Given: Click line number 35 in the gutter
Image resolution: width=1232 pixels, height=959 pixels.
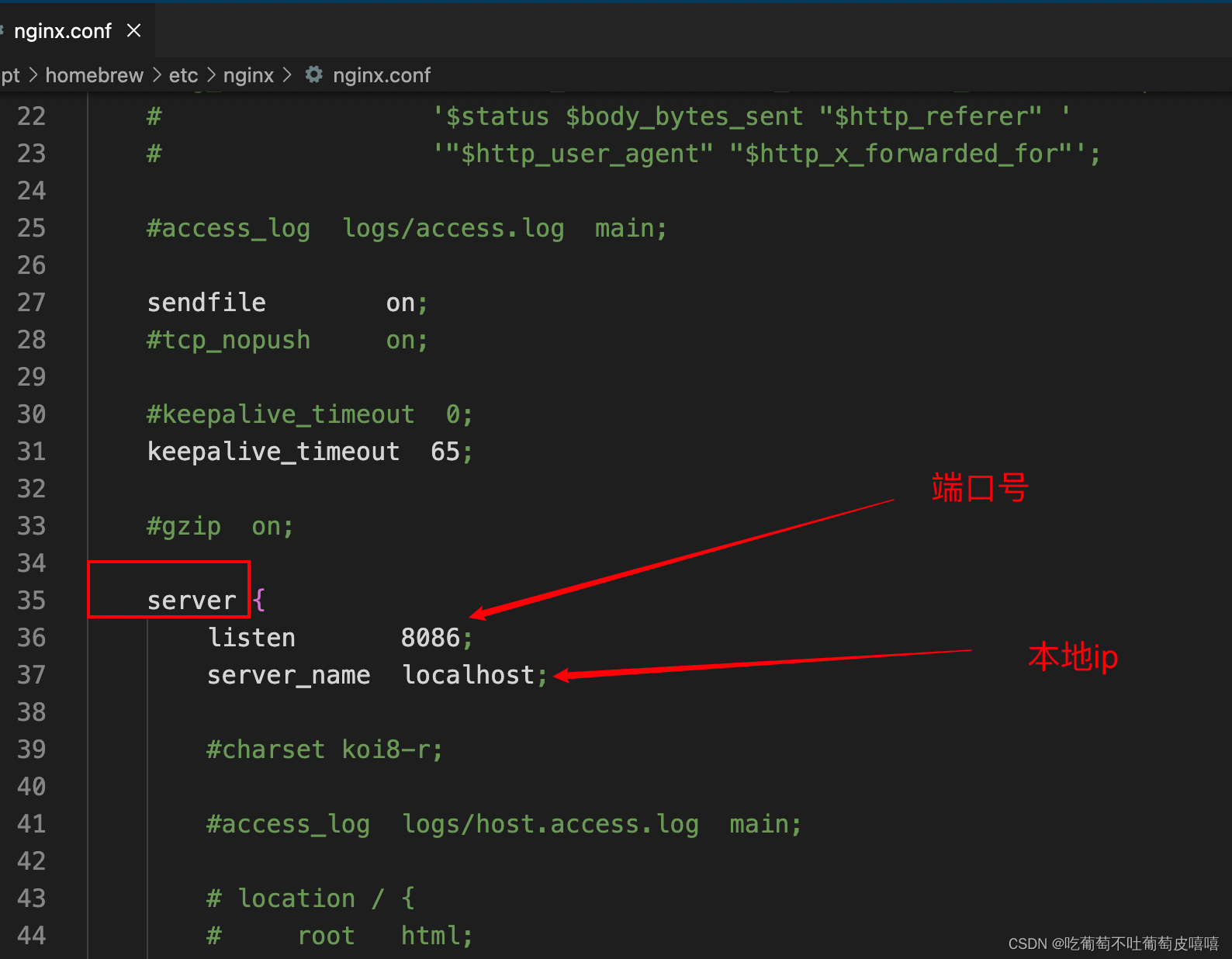Looking at the screenshot, I should (x=31, y=601).
